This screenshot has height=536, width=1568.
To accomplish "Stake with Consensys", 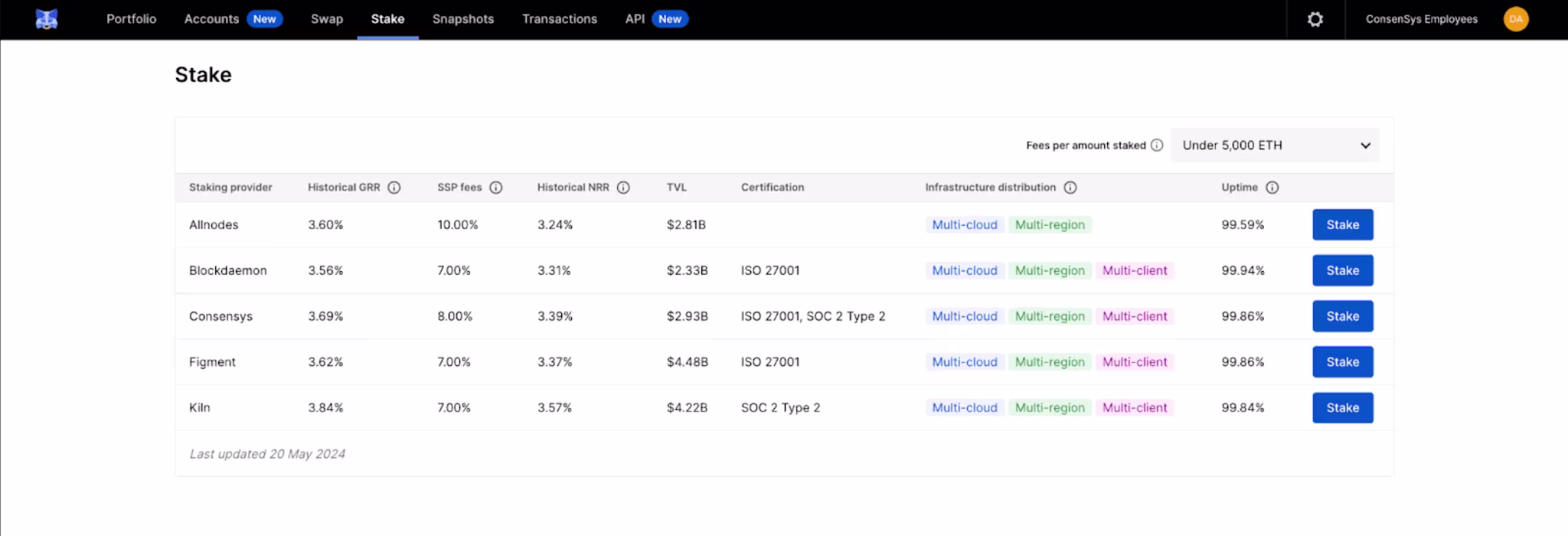I will (1343, 316).
